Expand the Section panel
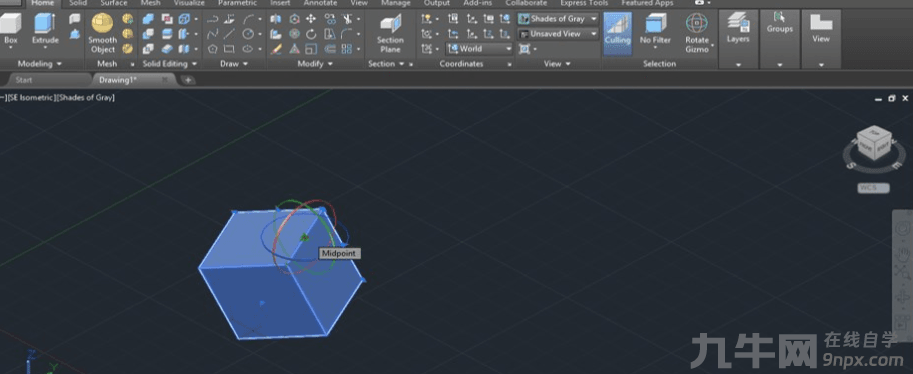This screenshot has width=913, height=374. 386,63
